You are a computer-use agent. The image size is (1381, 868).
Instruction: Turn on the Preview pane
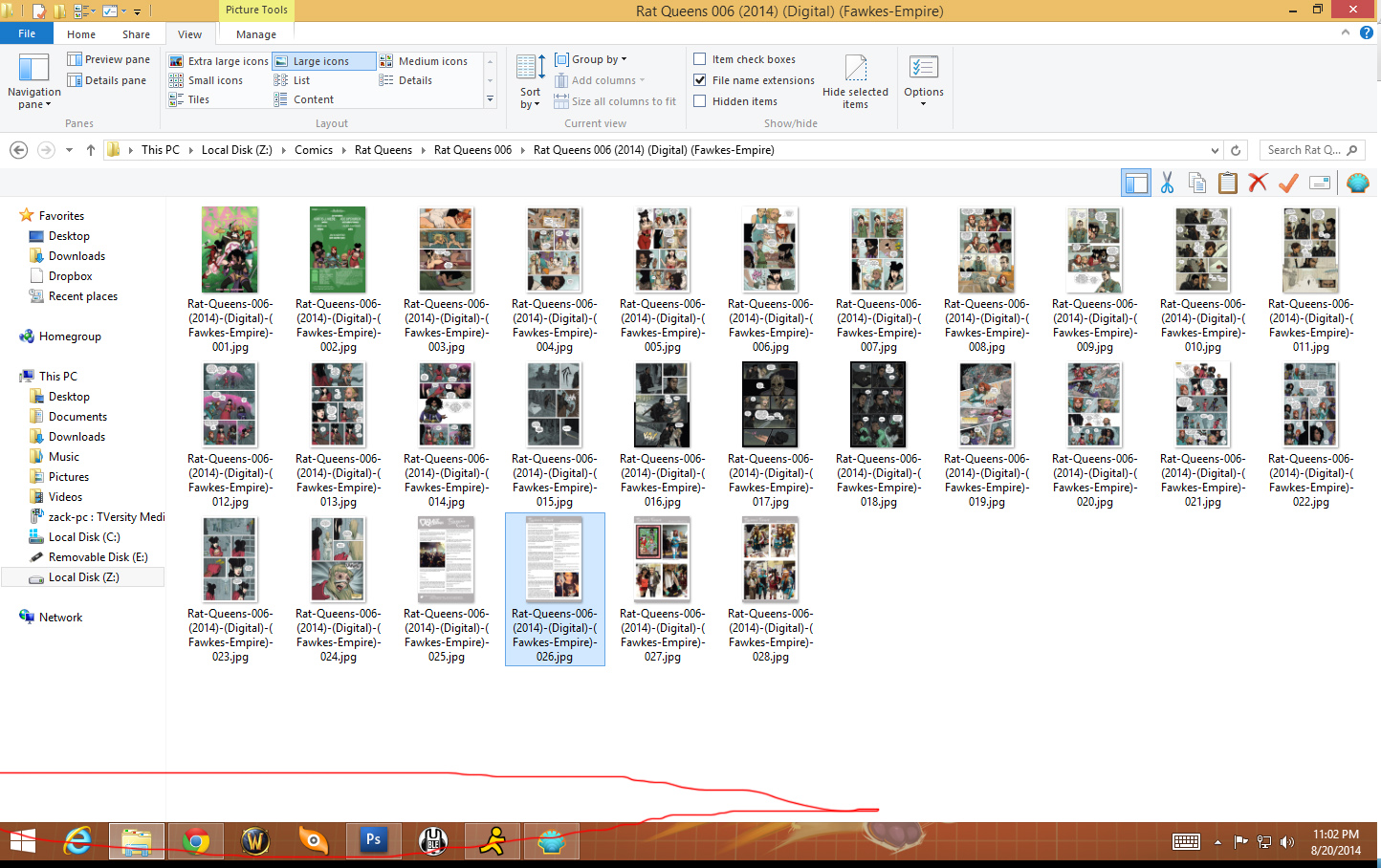pos(108,59)
